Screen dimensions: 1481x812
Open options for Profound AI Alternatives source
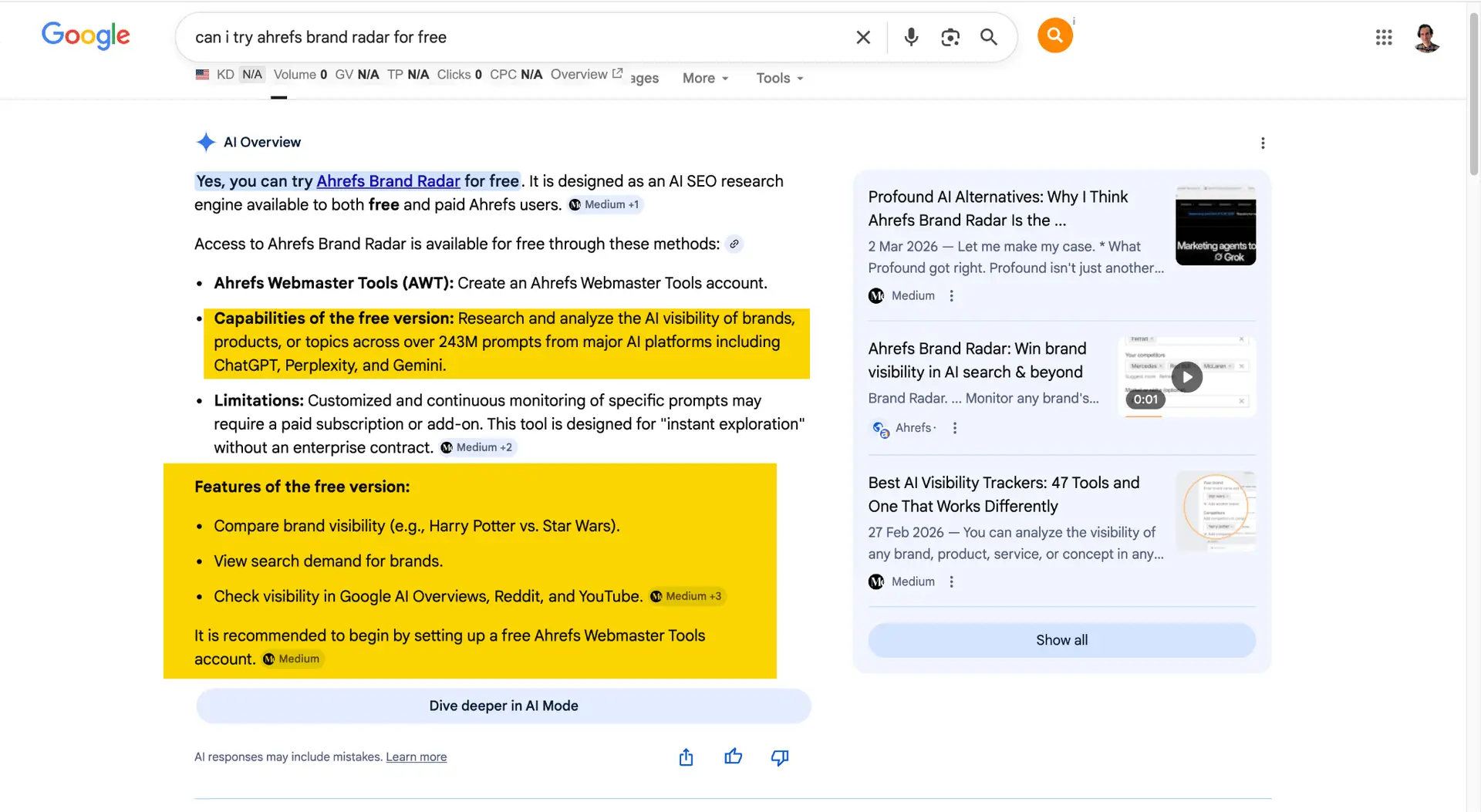coord(952,296)
